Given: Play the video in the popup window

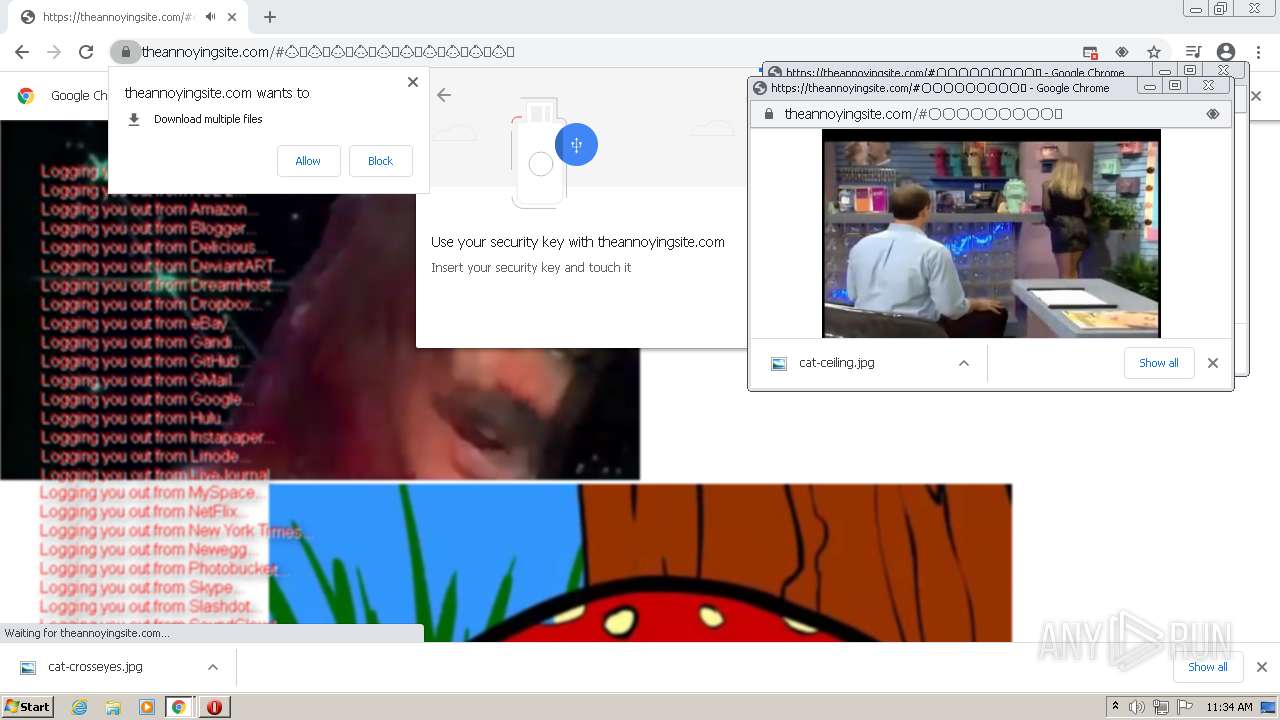Looking at the screenshot, I should click(x=991, y=234).
